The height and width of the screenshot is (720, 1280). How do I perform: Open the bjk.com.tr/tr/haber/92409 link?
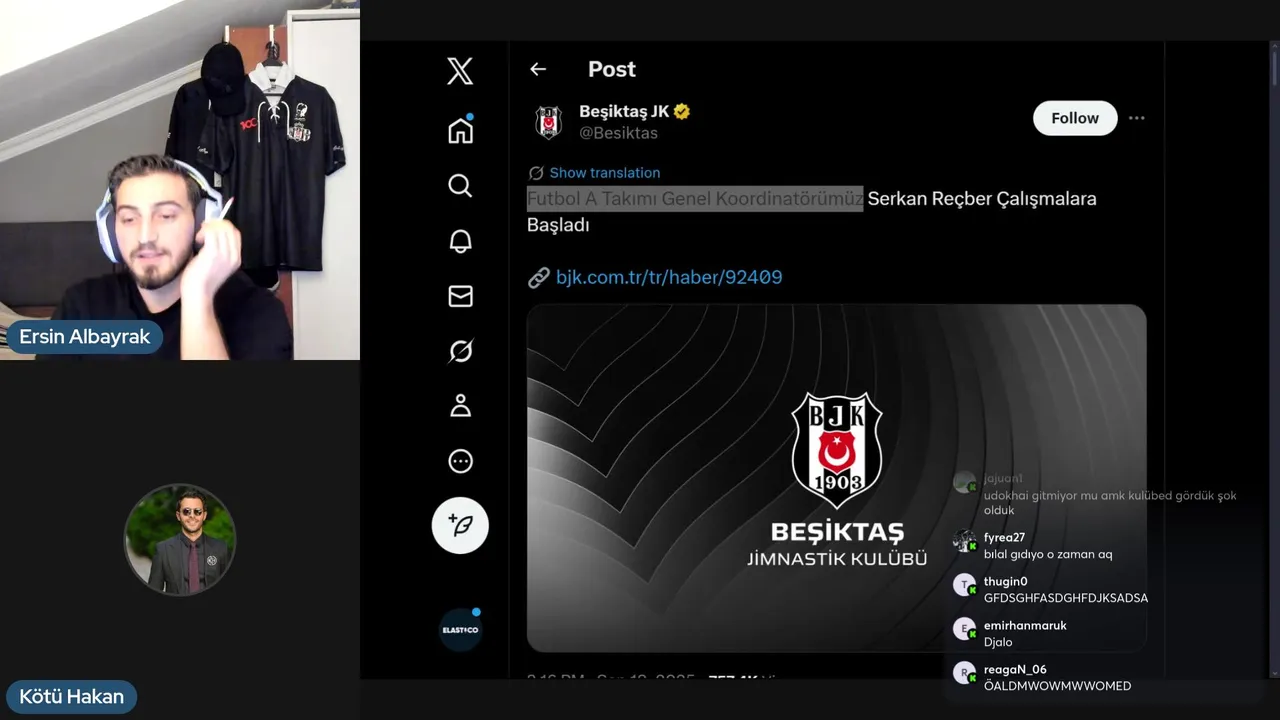tap(669, 277)
